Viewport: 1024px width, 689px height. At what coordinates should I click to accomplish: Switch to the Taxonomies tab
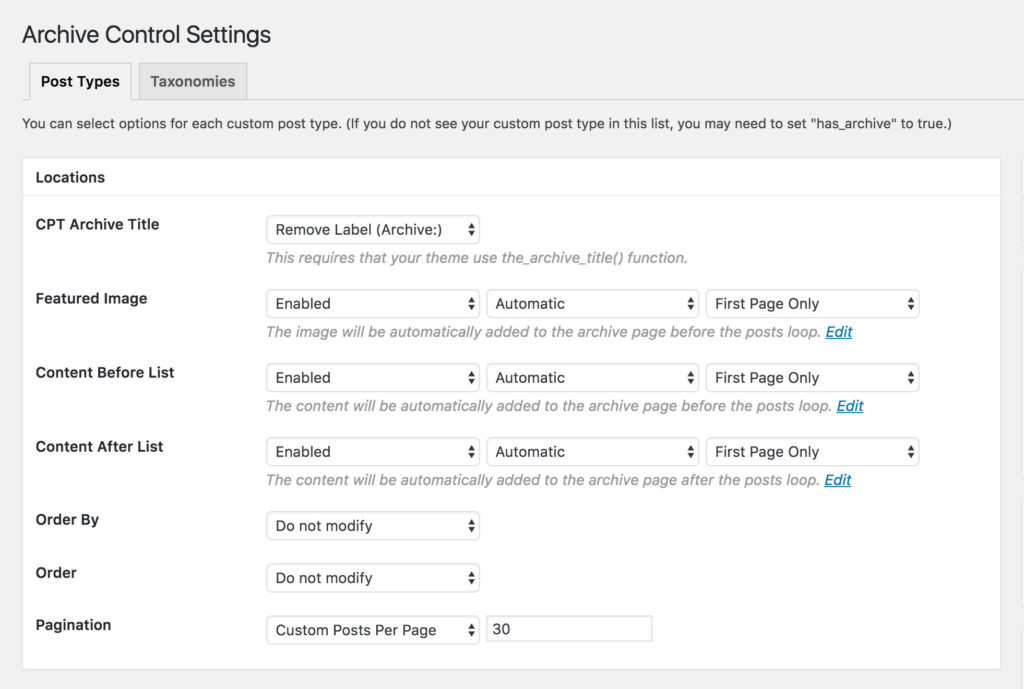(x=193, y=82)
